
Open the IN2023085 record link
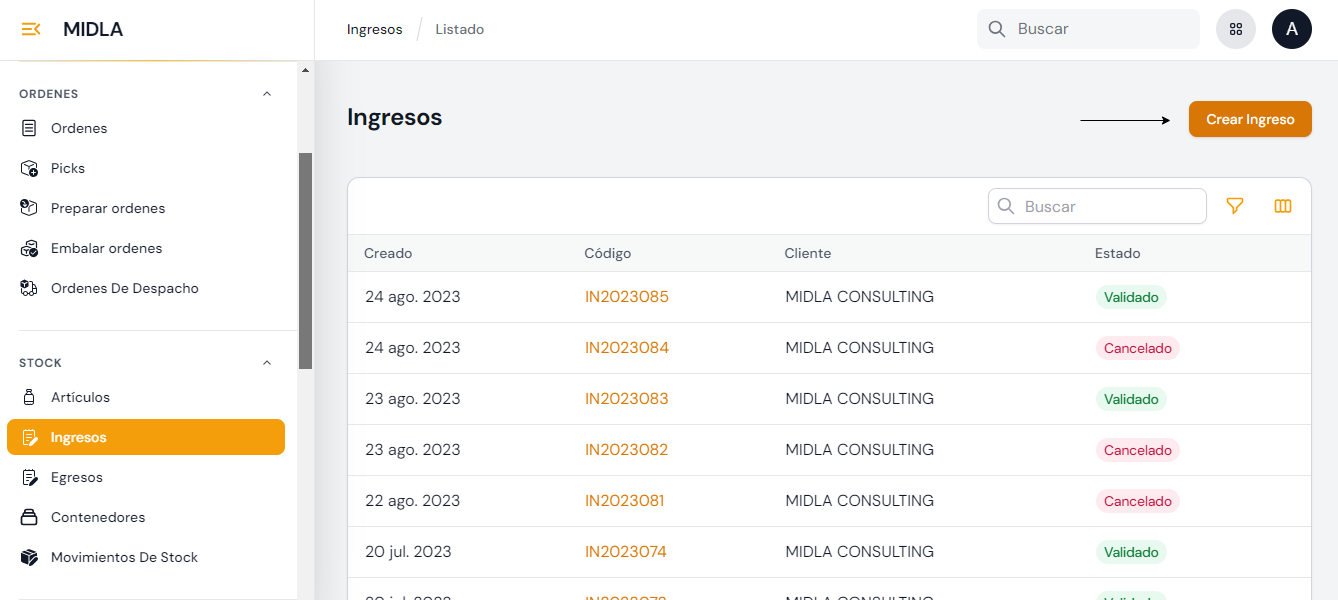click(x=626, y=297)
